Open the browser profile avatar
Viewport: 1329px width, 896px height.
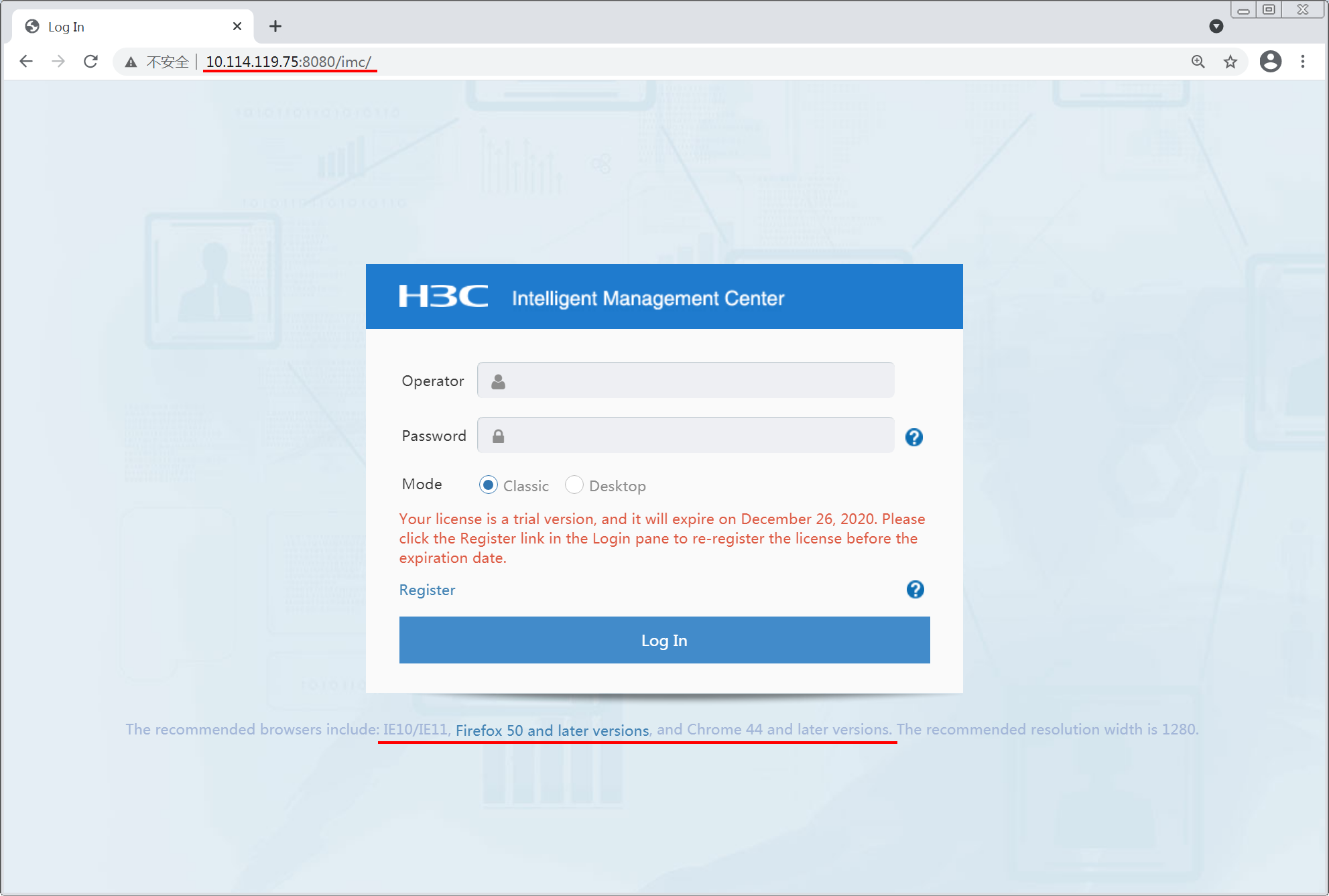pos(1270,62)
